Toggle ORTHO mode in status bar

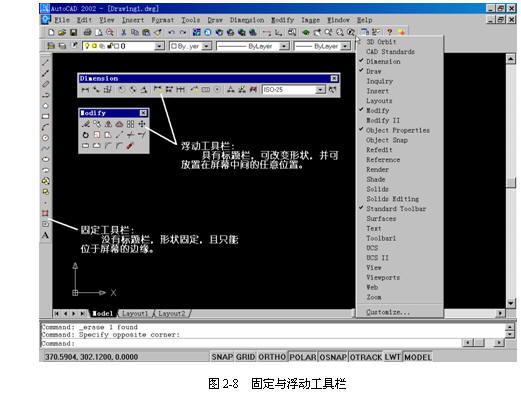(272, 357)
